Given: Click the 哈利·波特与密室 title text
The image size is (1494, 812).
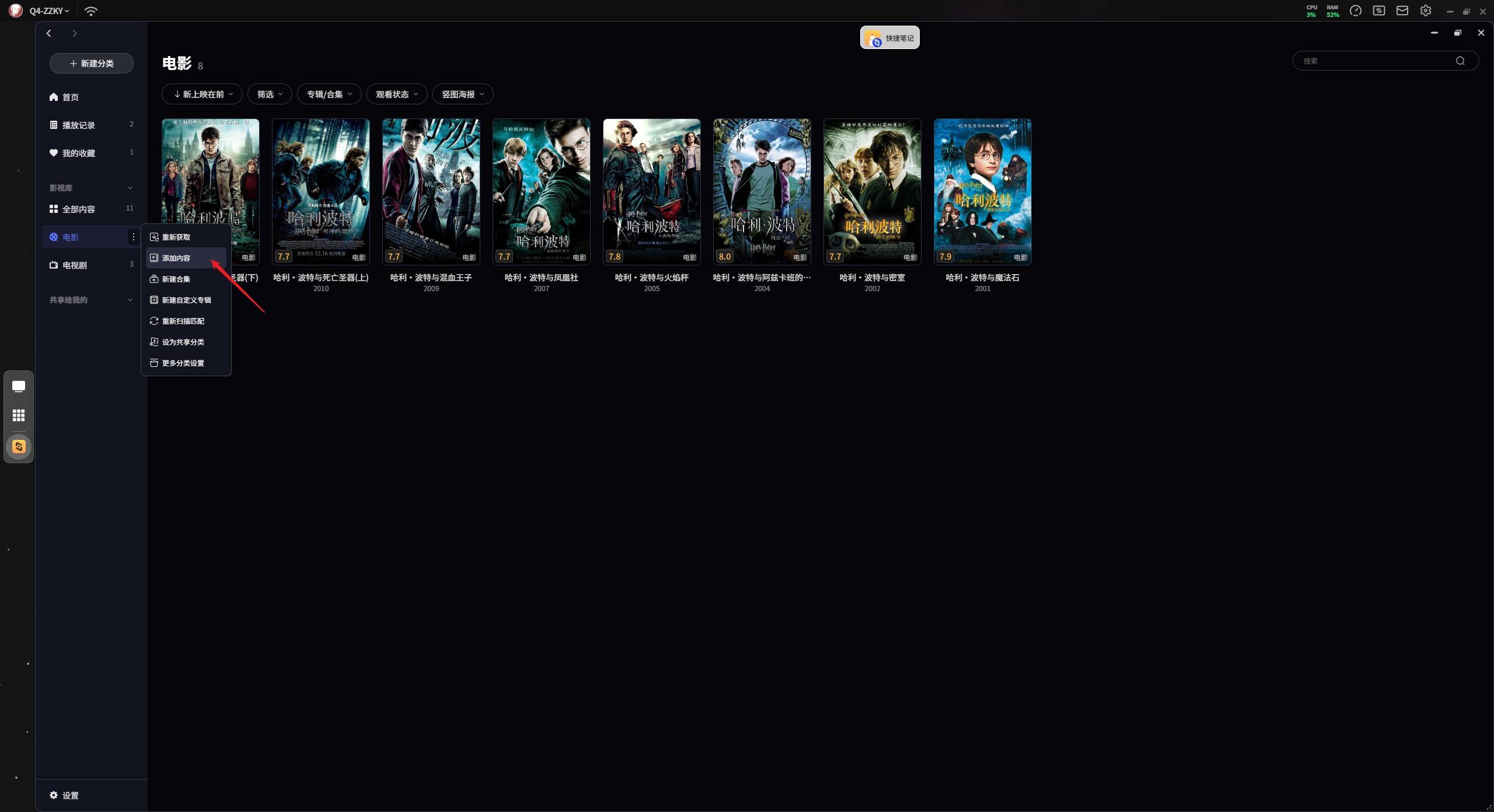Looking at the screenshot, I should pos(872,278).
